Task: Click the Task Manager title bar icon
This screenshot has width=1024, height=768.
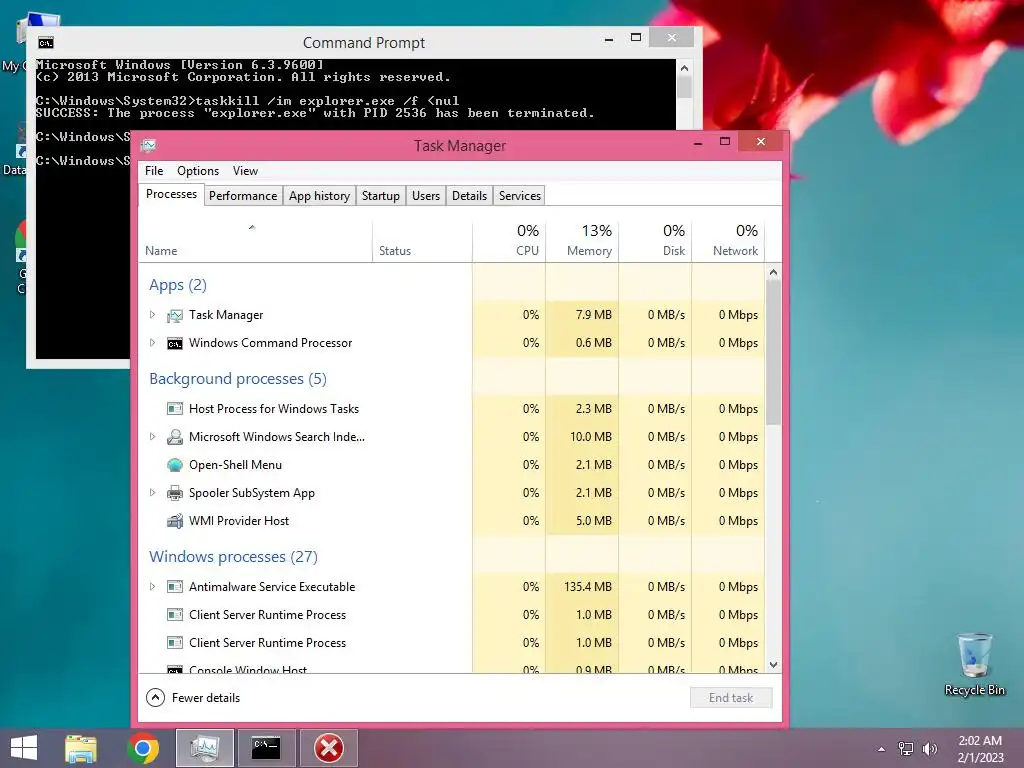Action: pyautogui.click(x=148, y=145)
